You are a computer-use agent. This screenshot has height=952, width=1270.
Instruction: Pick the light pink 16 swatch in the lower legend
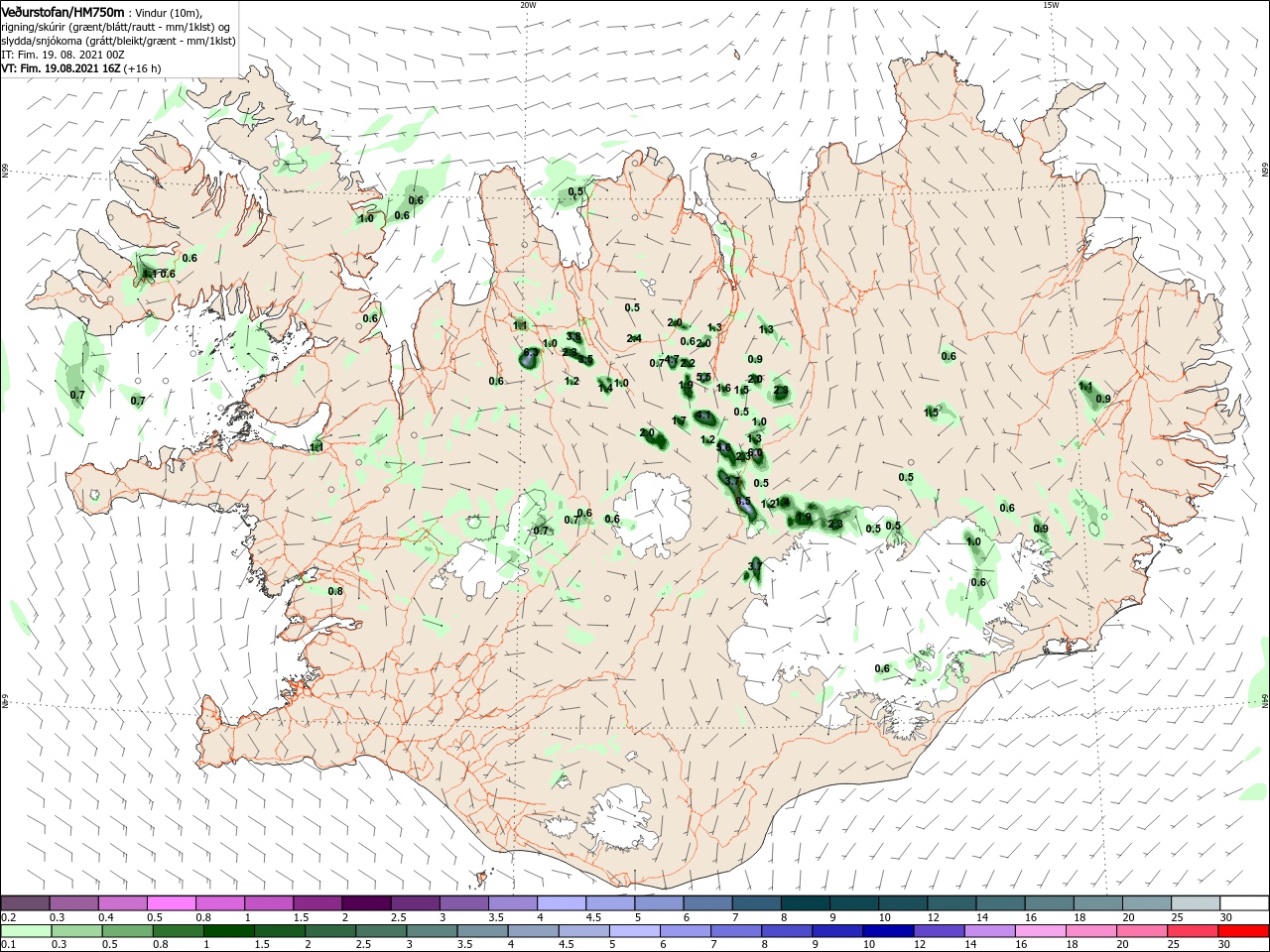click(x=1040, y=930)
